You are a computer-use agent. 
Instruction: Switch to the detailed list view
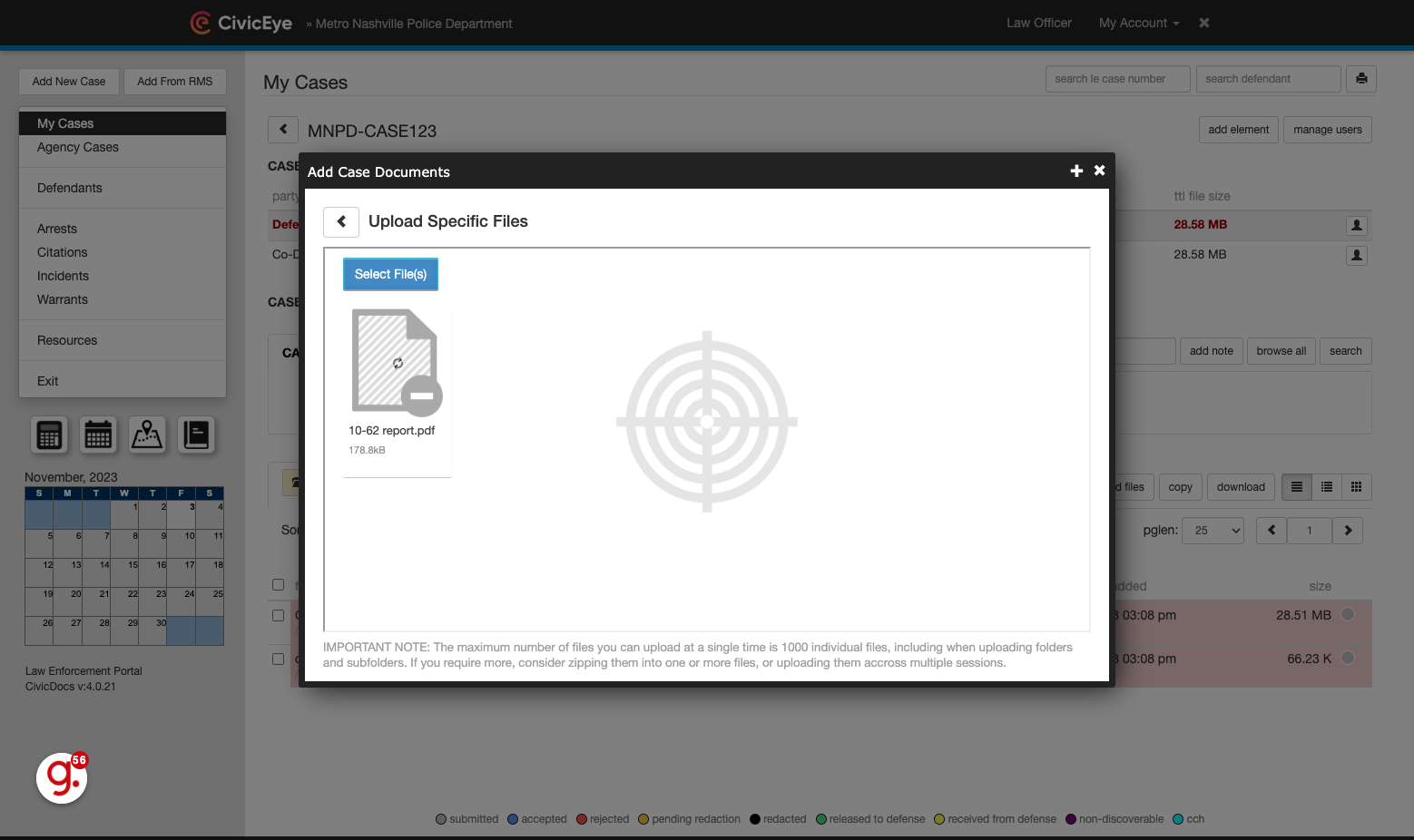(1327, 487)
